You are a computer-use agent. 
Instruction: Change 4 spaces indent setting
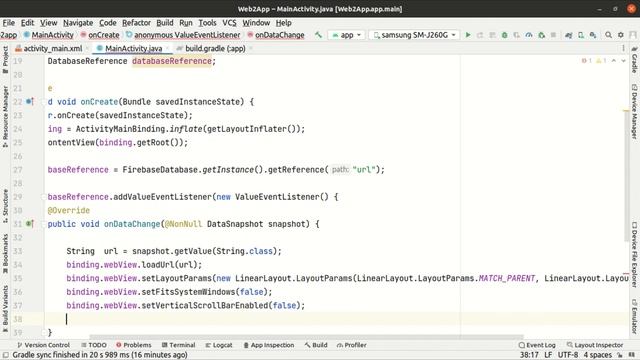pyautogui.click(x=598, y=355)
